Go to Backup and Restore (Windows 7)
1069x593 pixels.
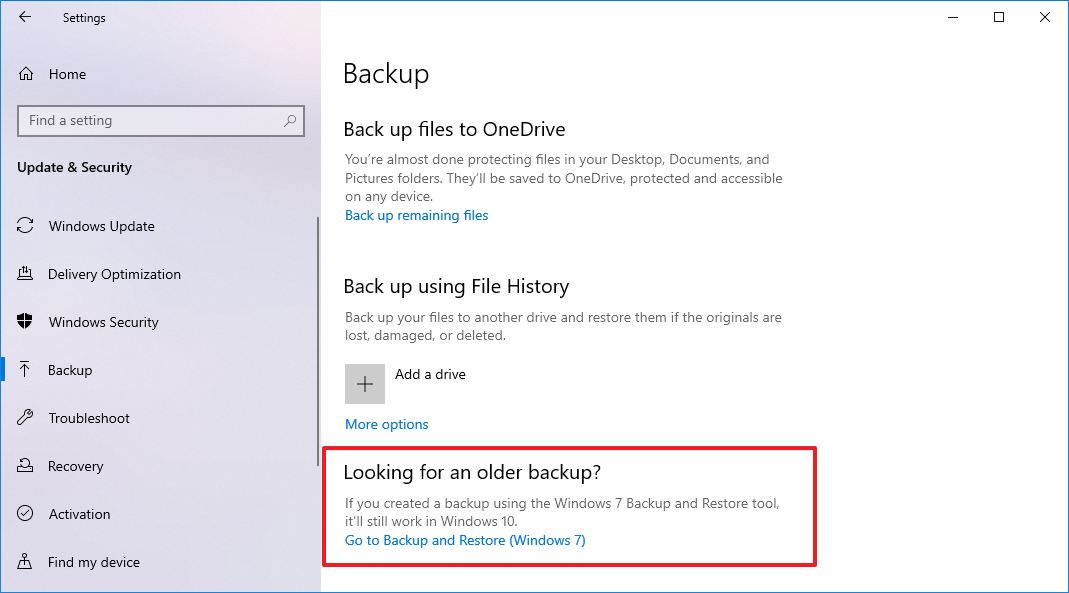pos(465,540)
